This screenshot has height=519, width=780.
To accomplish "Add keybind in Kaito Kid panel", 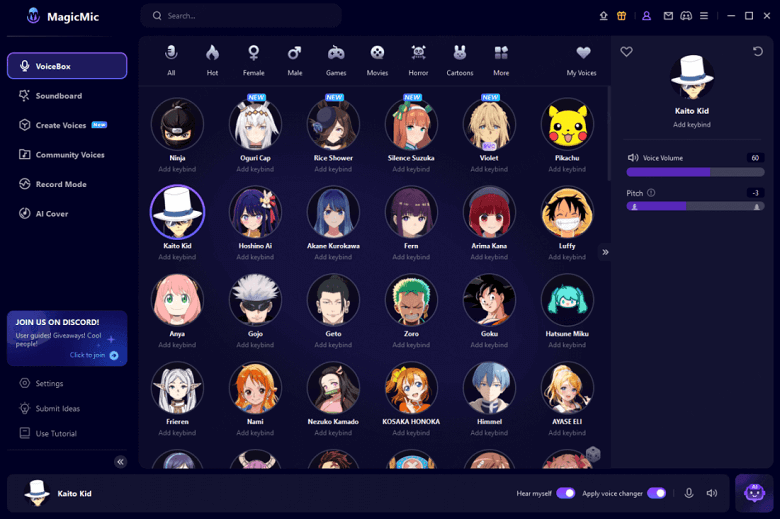I will [692, 124].
